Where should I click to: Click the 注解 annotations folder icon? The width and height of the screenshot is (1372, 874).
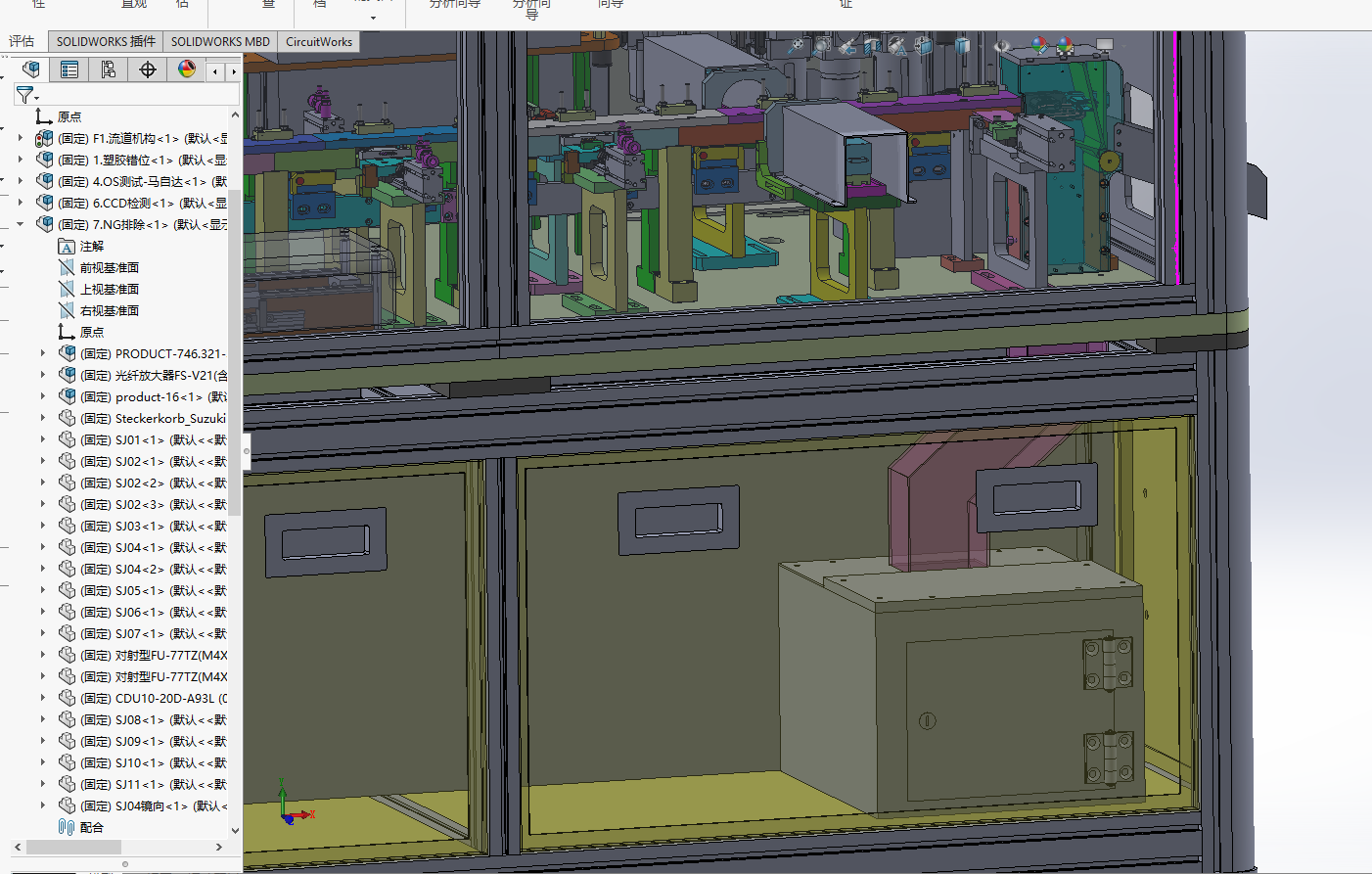point(67,246)
